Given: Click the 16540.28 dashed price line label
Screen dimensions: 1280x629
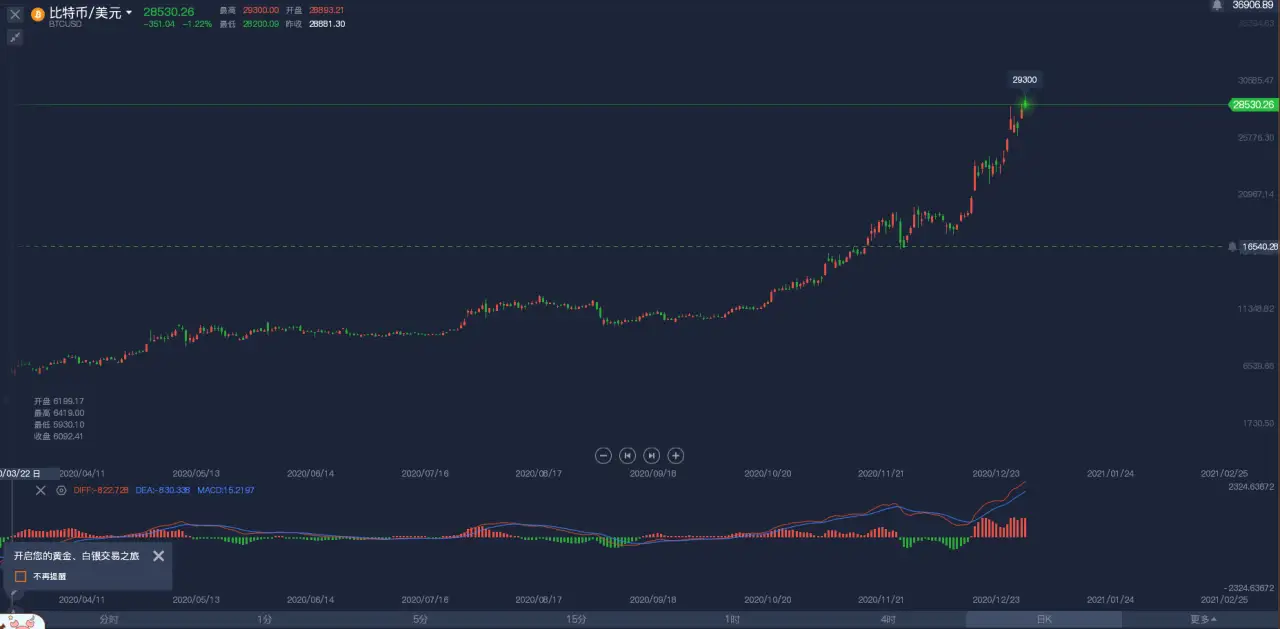Looking at the screenshot, I should click(x=1258, y=246).
